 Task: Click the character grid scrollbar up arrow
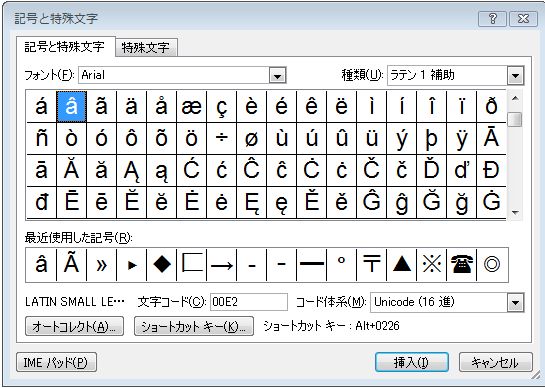515,98
